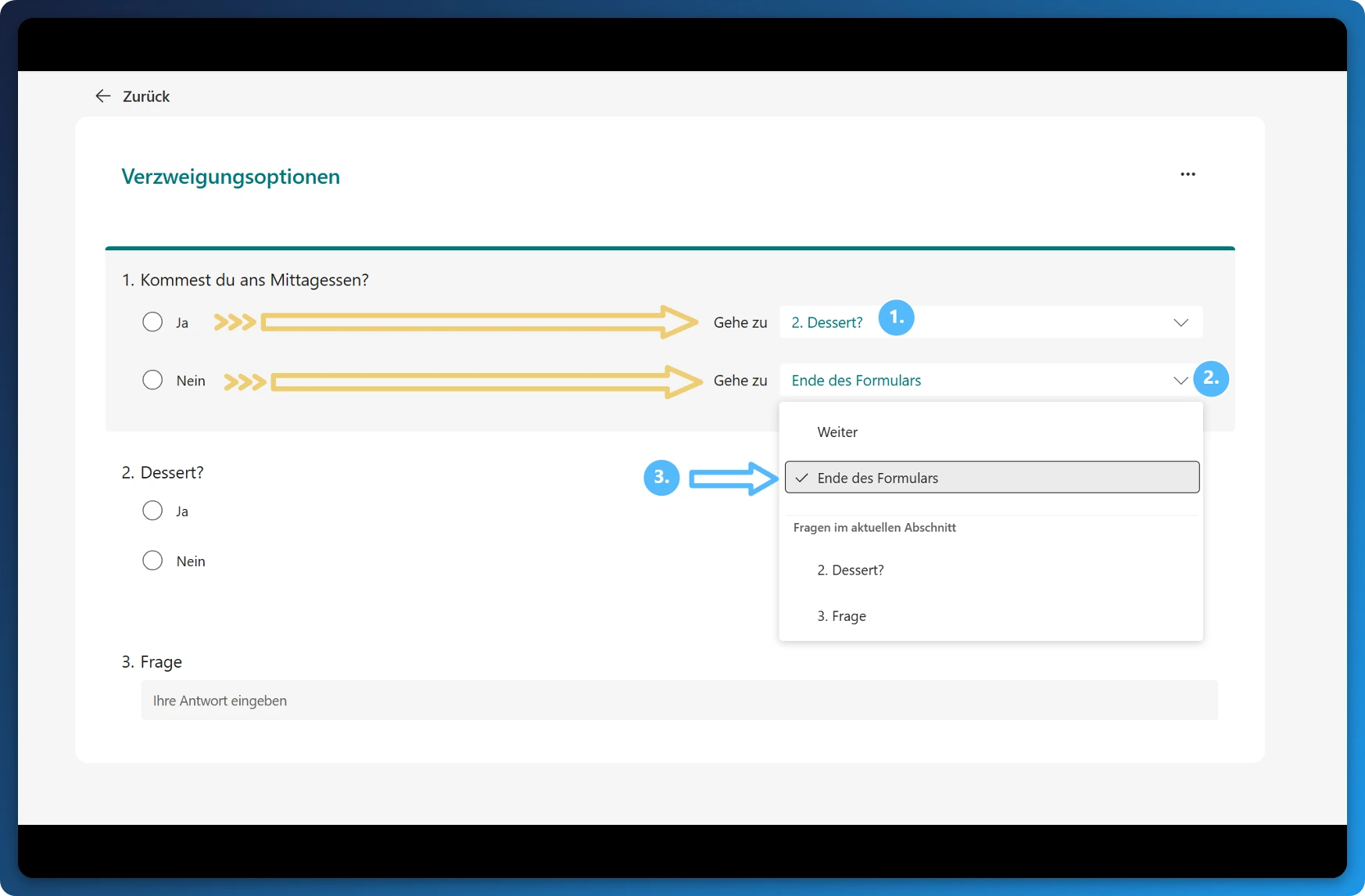Open the ellipsis options menu
This screenshot has width=1365, height=896.
click(1188, 174)
